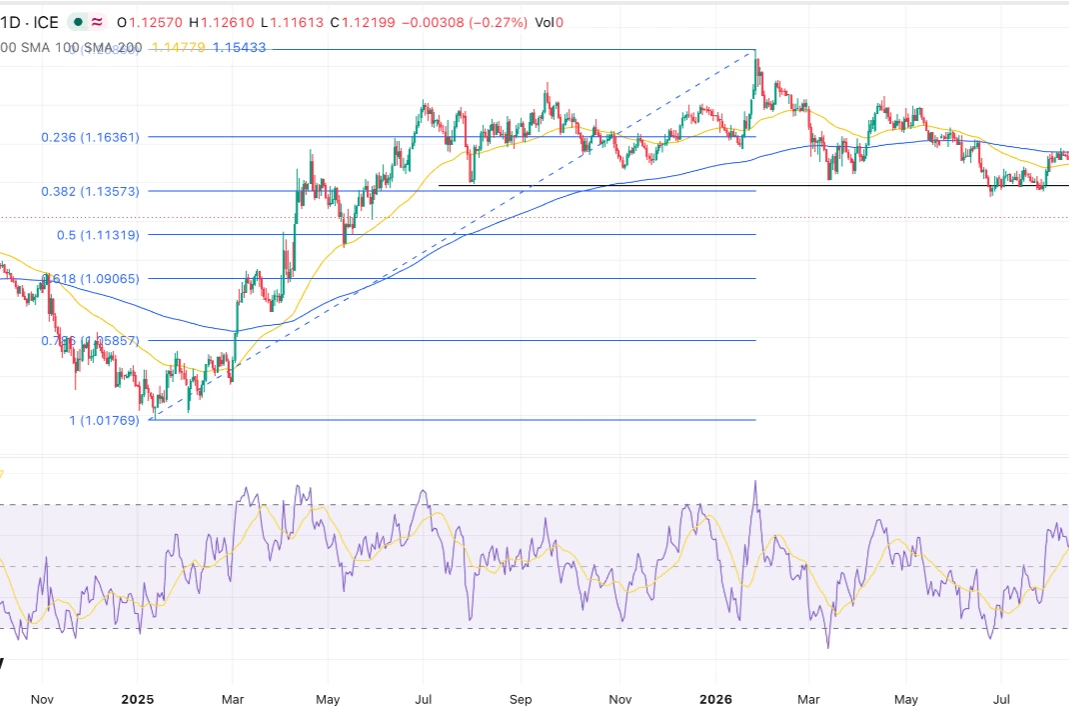Select the 0.382 (1.13573) Fibonacci level label

(x=90, y=192)
